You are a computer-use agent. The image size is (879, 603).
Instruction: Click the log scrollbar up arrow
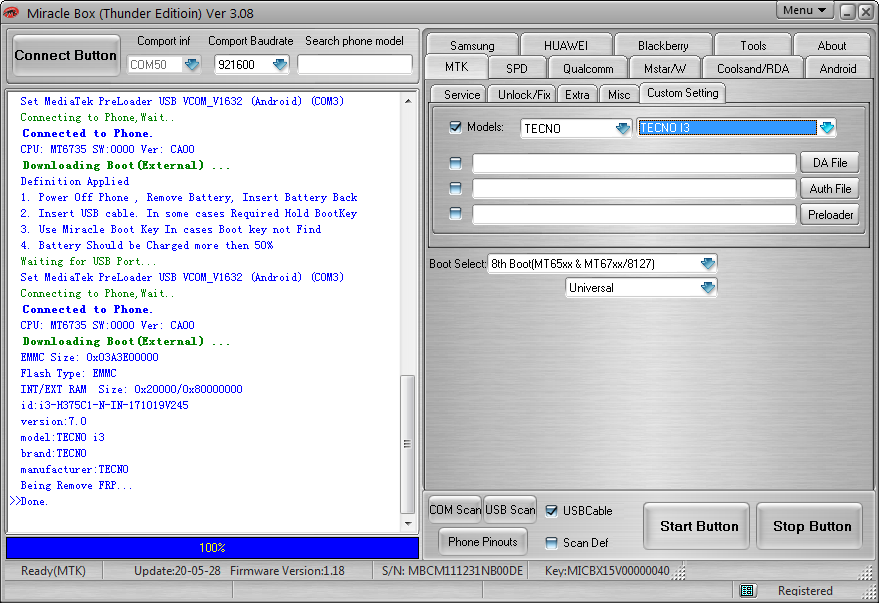(x=408, y=101)
